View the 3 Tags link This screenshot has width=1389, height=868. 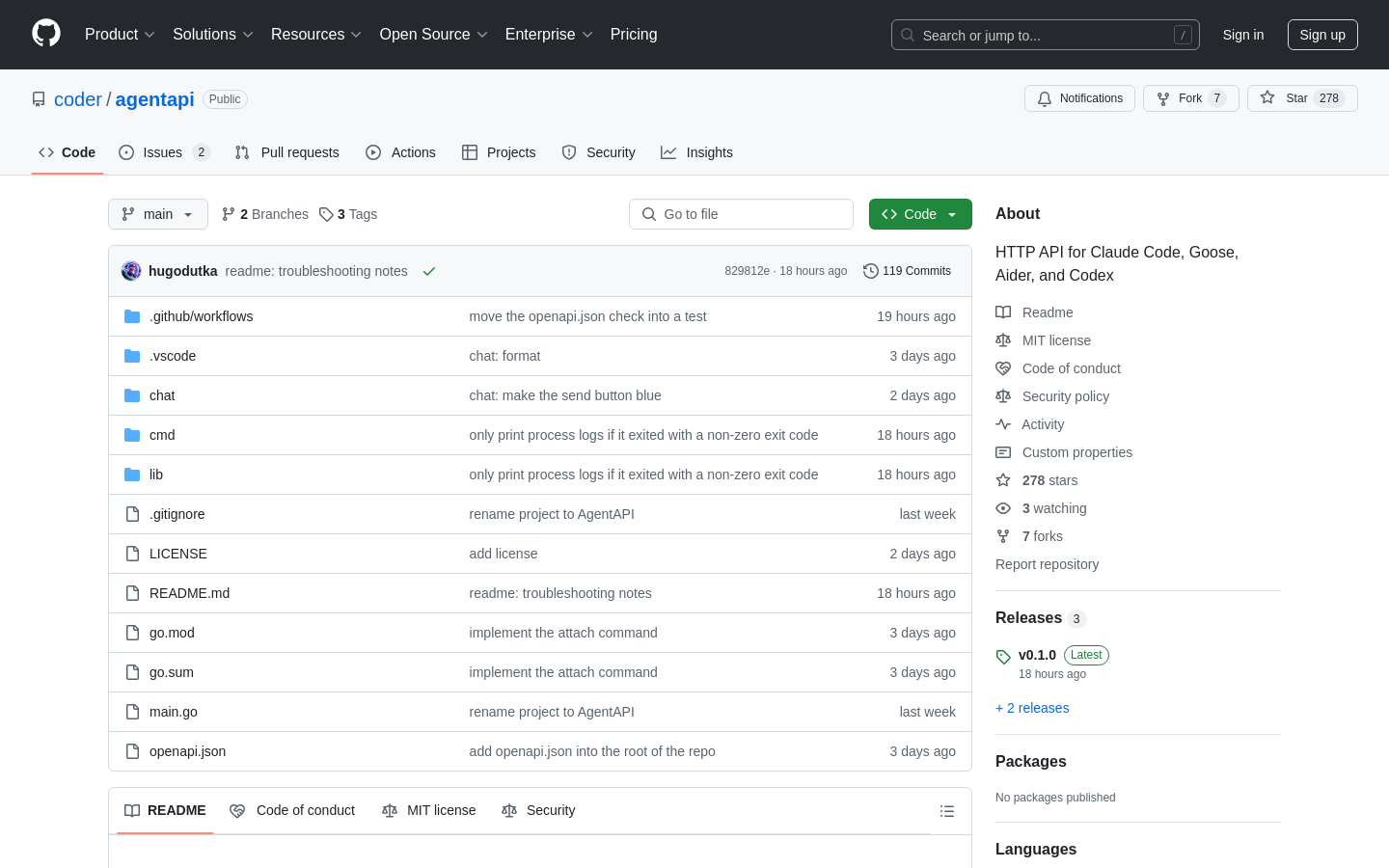coord(348,214)
